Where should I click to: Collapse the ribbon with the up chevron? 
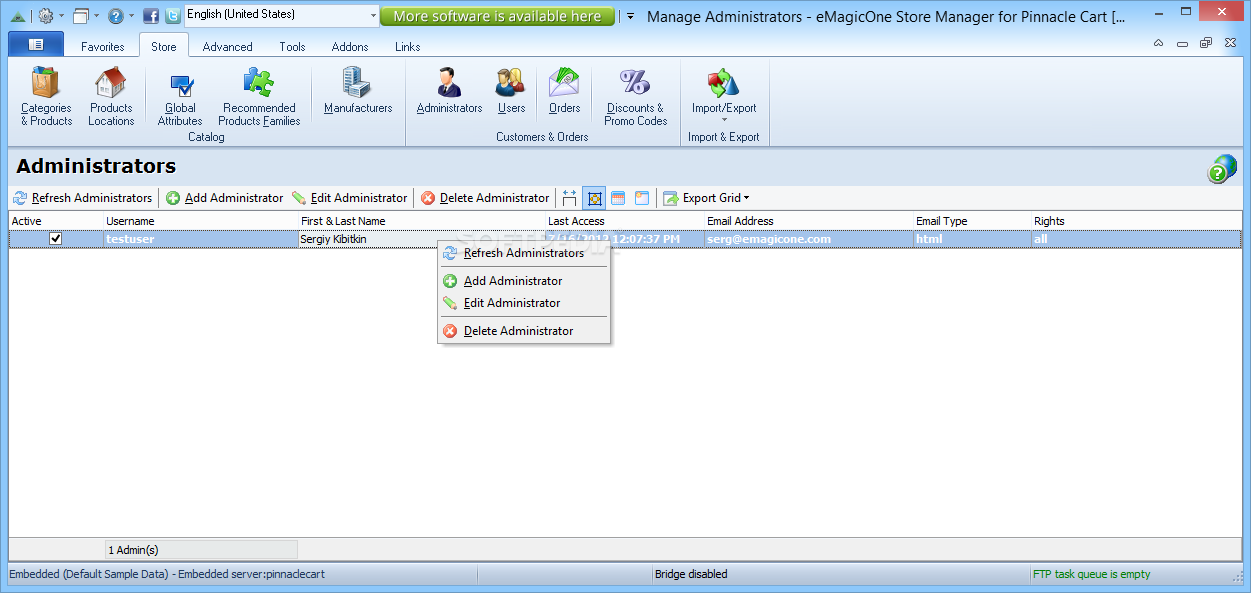coord(1158,43)
